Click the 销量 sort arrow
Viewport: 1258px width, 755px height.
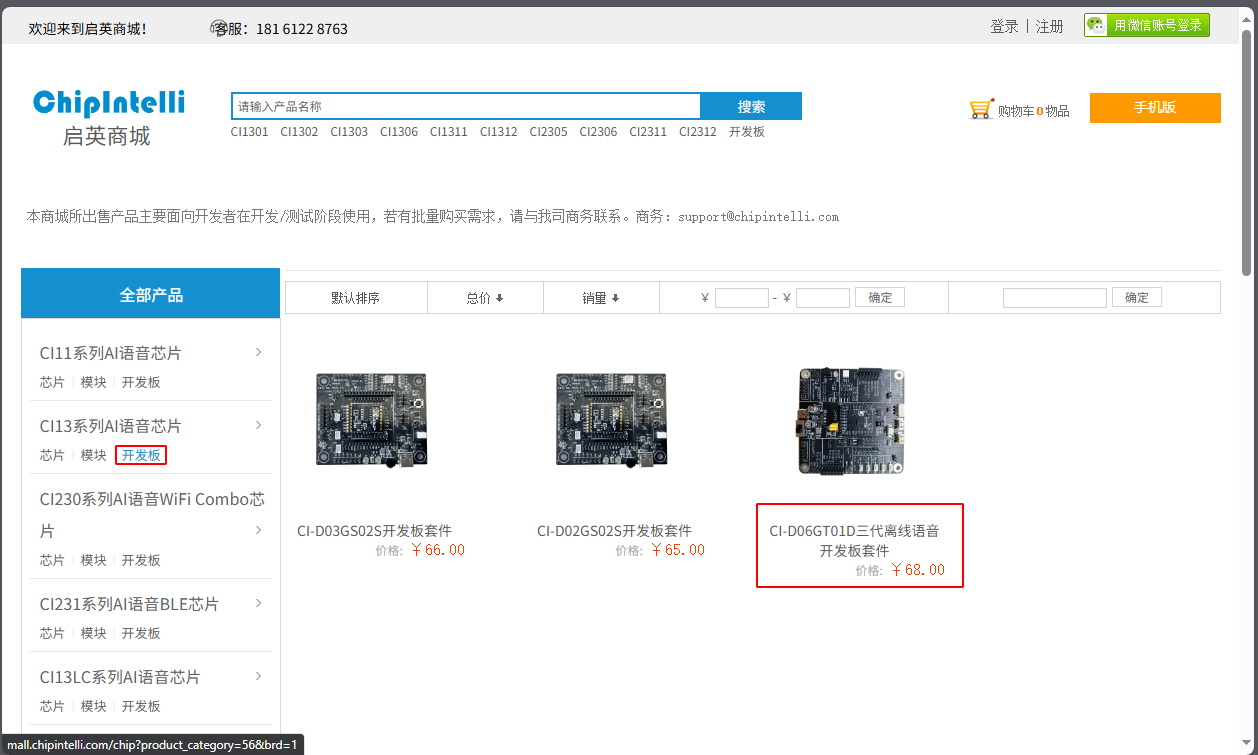[x=615, y=298]
